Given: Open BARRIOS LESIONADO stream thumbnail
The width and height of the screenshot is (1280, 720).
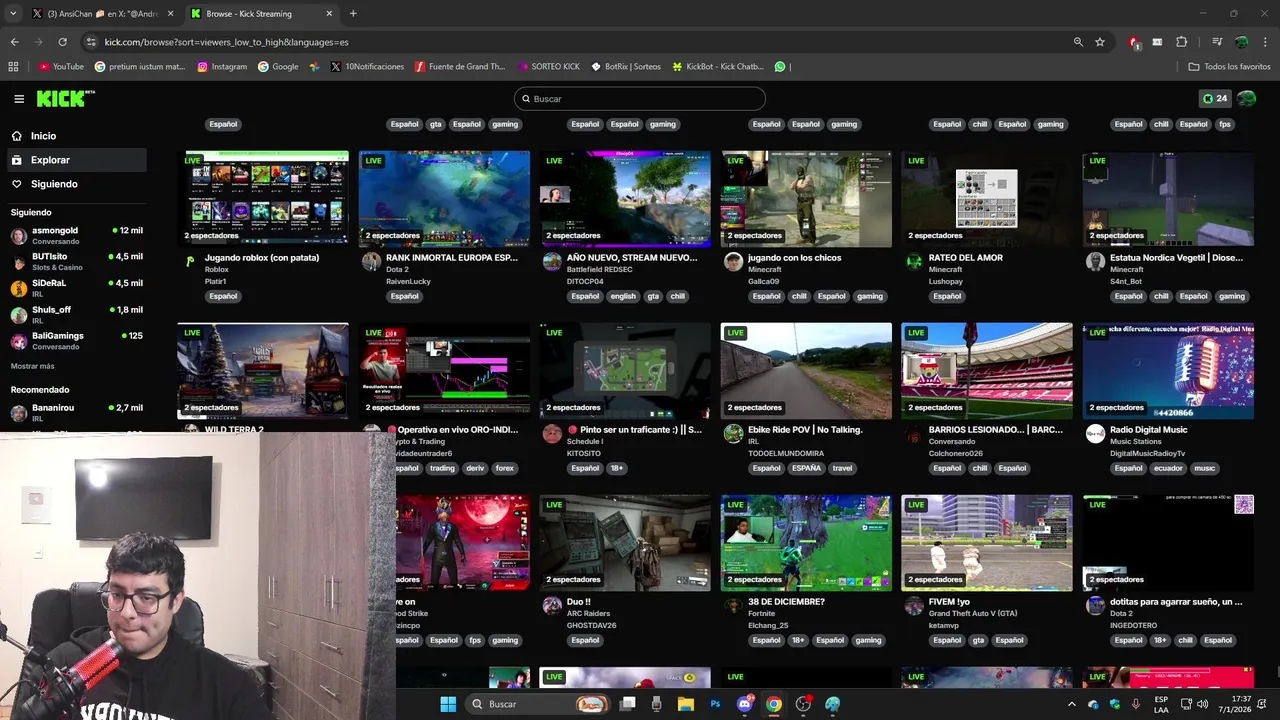Looking at the screenshot, I should [x=987, y=370].
